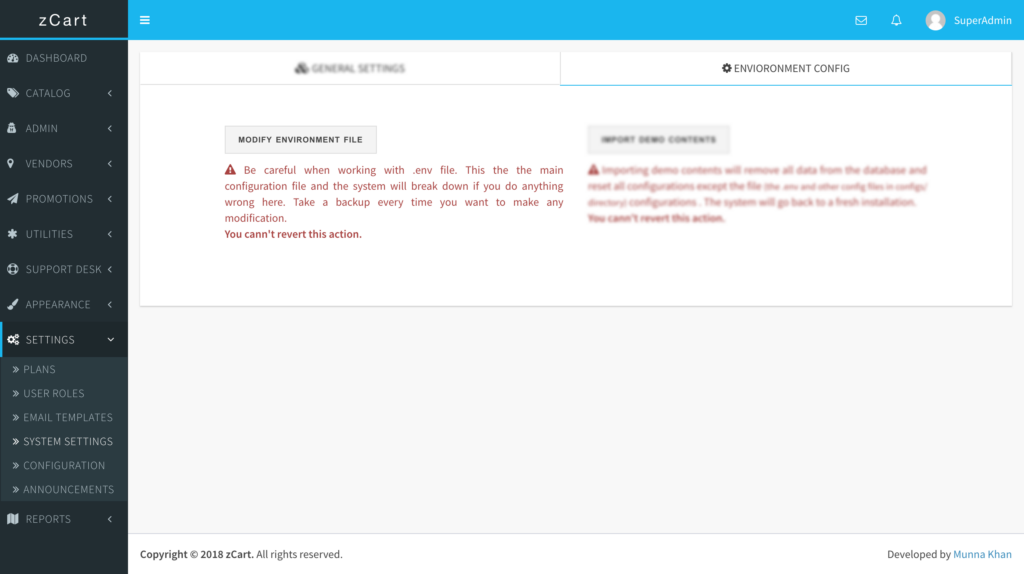Open the SuperAdmin user name menu
1024x574 pixels.
coord(982,20)
